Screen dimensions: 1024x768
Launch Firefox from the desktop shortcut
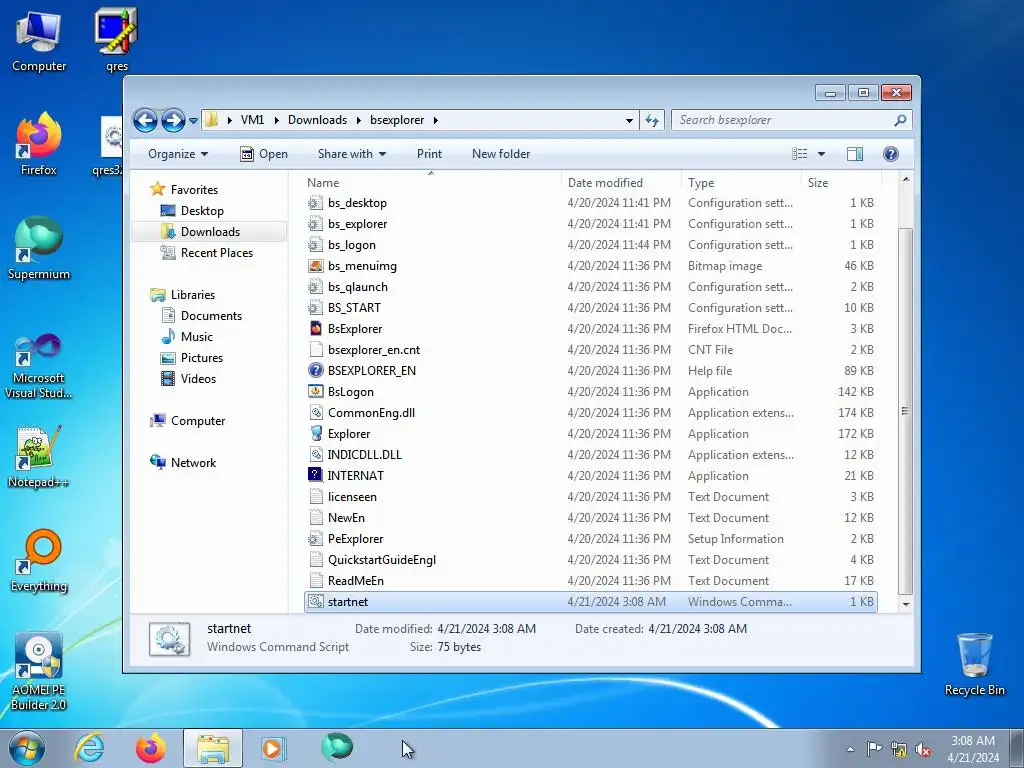pyautogui.click(x=39, y=144)
